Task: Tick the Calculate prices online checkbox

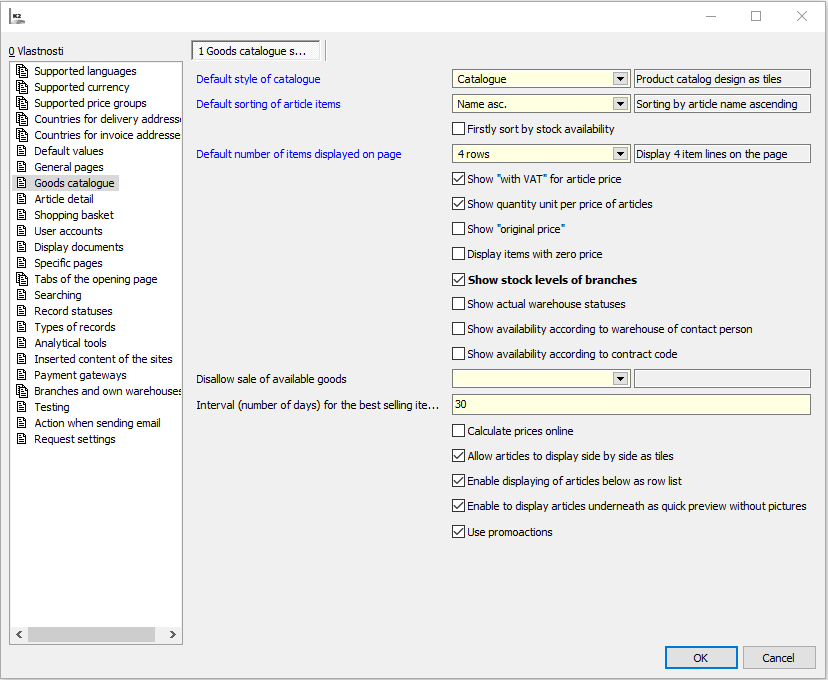Action: [x=459, y=431]
